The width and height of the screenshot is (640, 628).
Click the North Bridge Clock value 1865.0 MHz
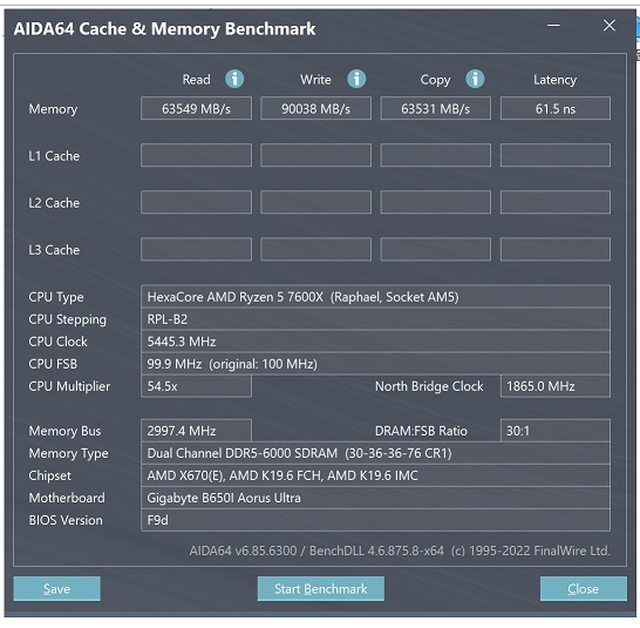coord(555,386)
